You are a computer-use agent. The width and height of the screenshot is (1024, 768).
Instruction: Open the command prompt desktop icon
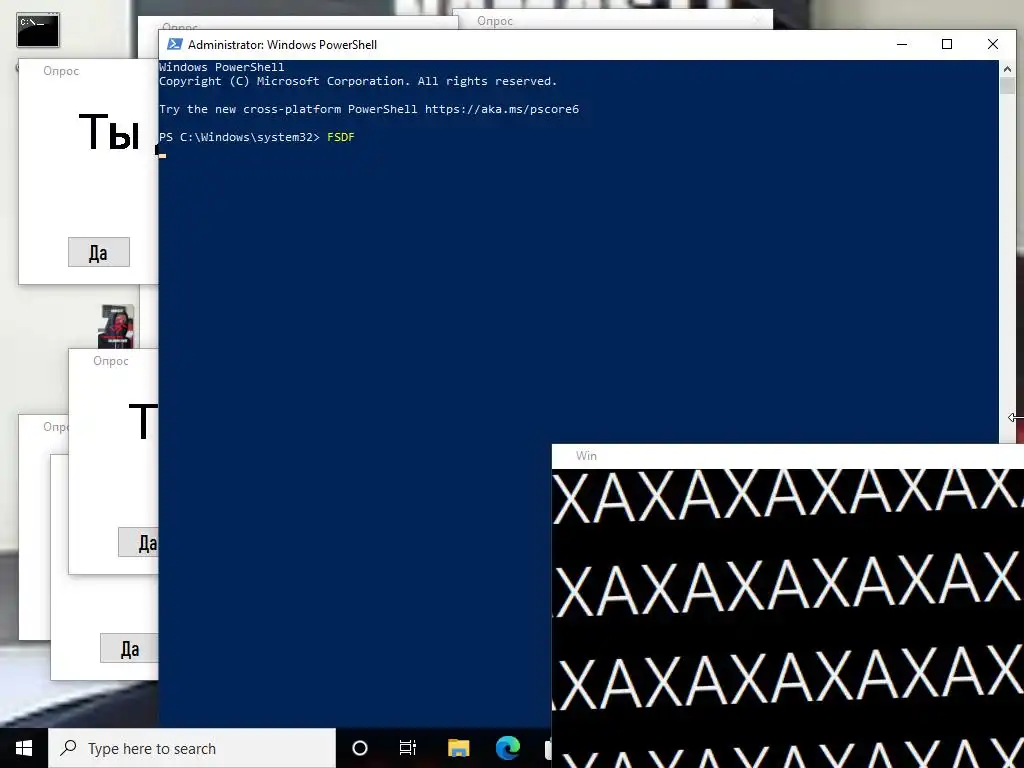point(38,30)
